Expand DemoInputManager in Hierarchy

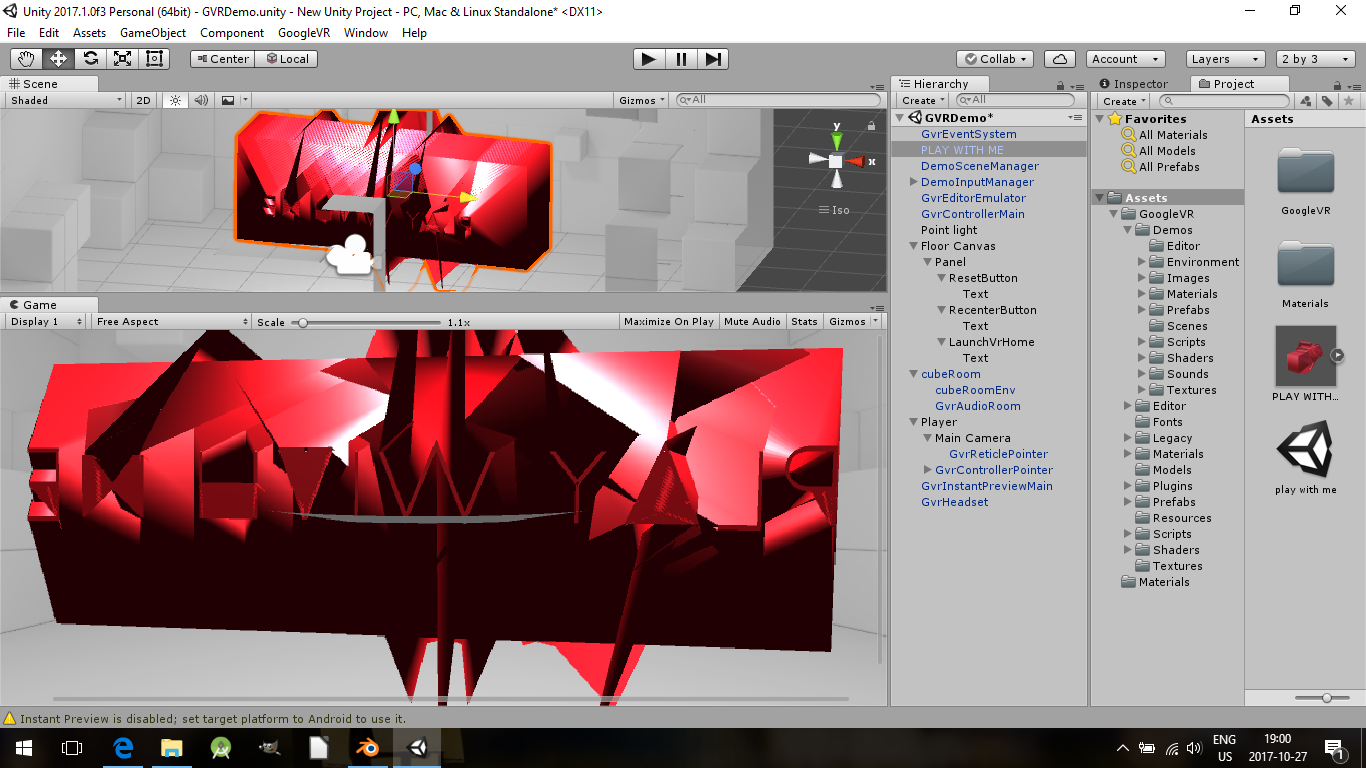click(x=913, y=182)
